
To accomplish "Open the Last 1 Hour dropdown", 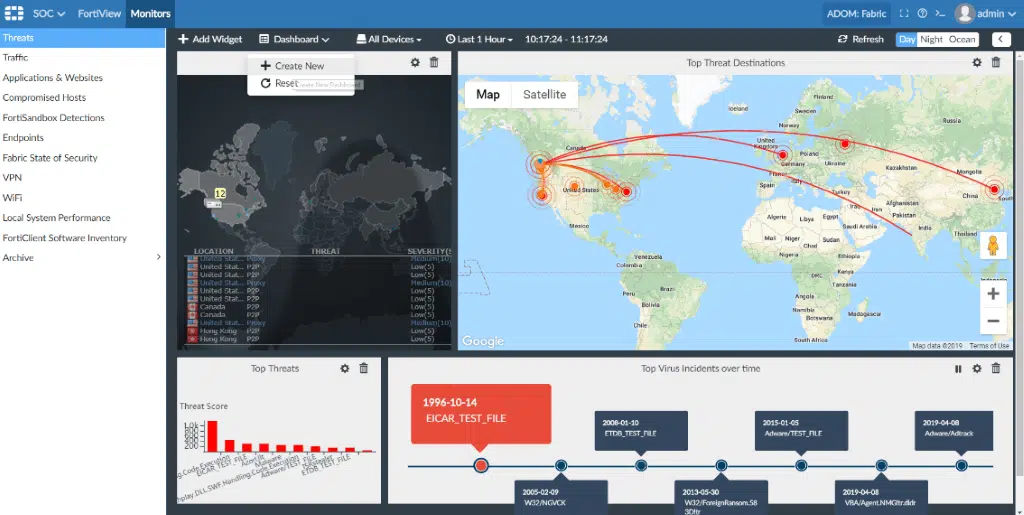I will (x=479, y=39).
